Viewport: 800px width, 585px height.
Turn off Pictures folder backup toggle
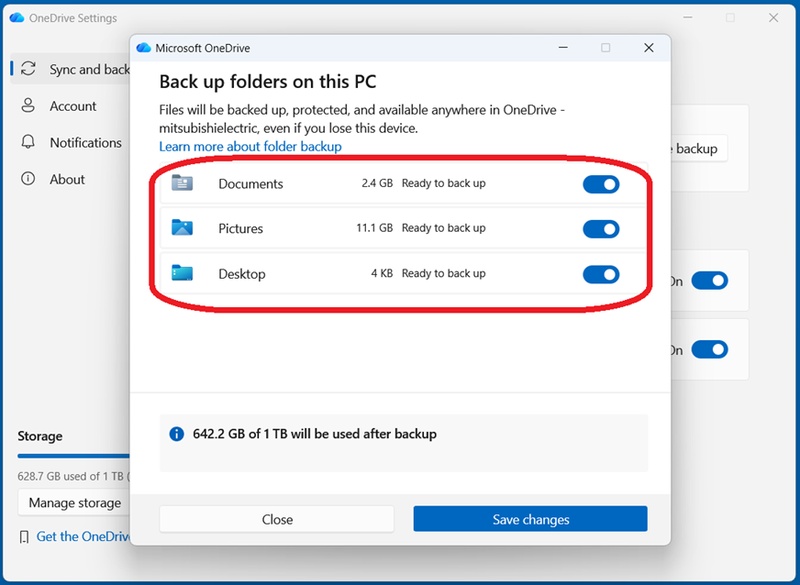click(x=601, y=229)
